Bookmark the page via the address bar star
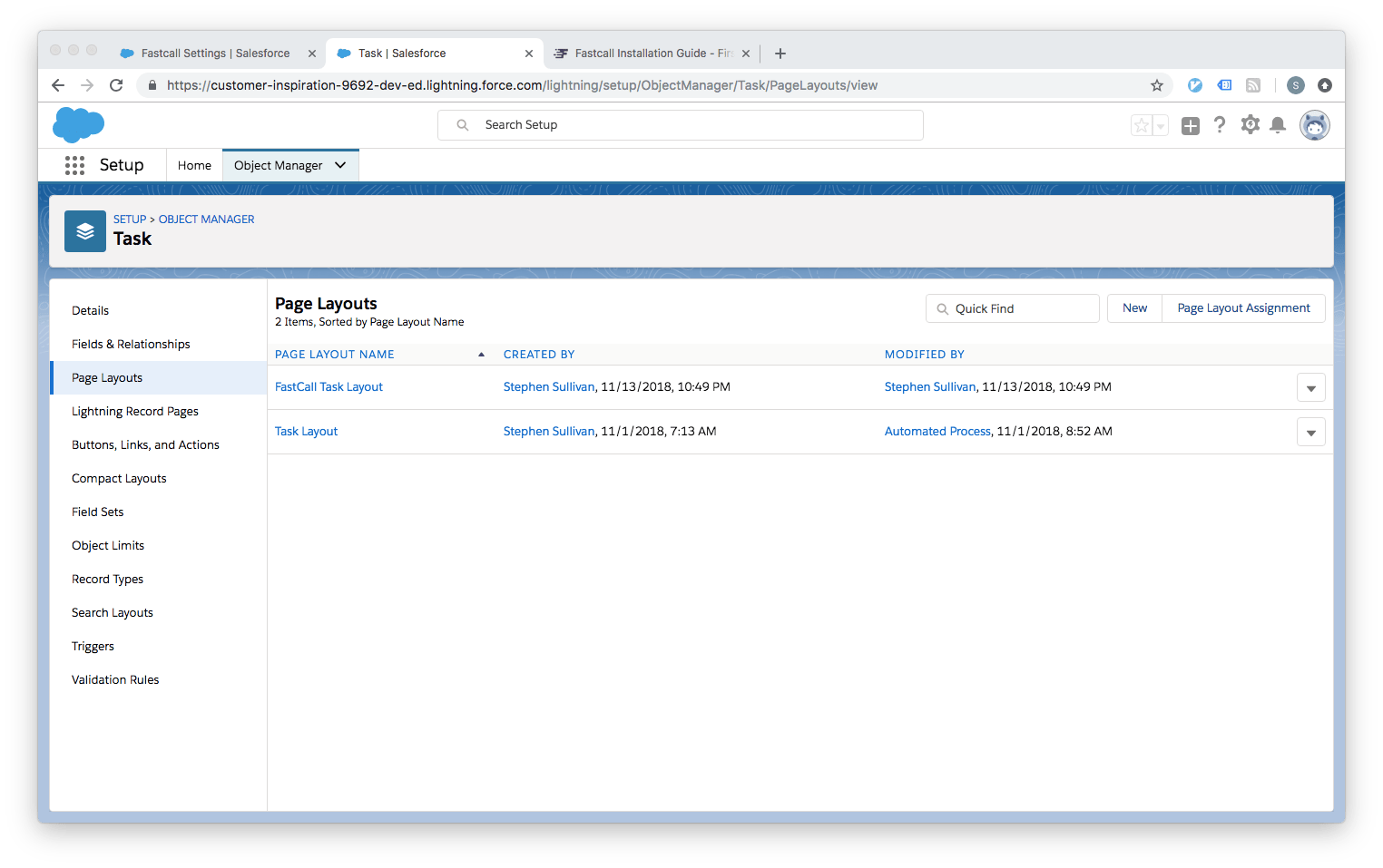1383x868 pixels. coord(1156,84)
